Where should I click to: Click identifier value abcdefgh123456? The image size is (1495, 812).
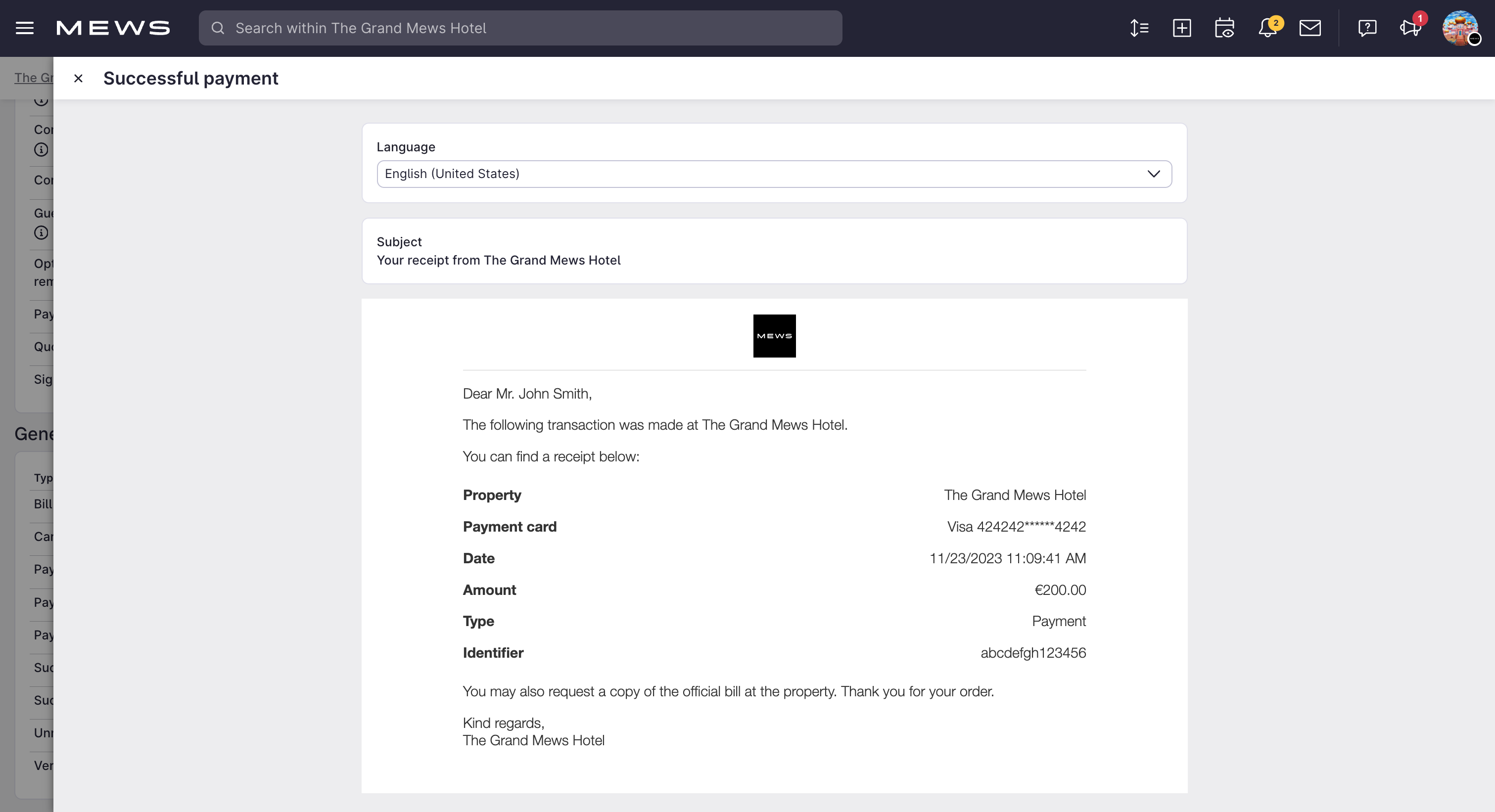click(x=1033, y=653)
